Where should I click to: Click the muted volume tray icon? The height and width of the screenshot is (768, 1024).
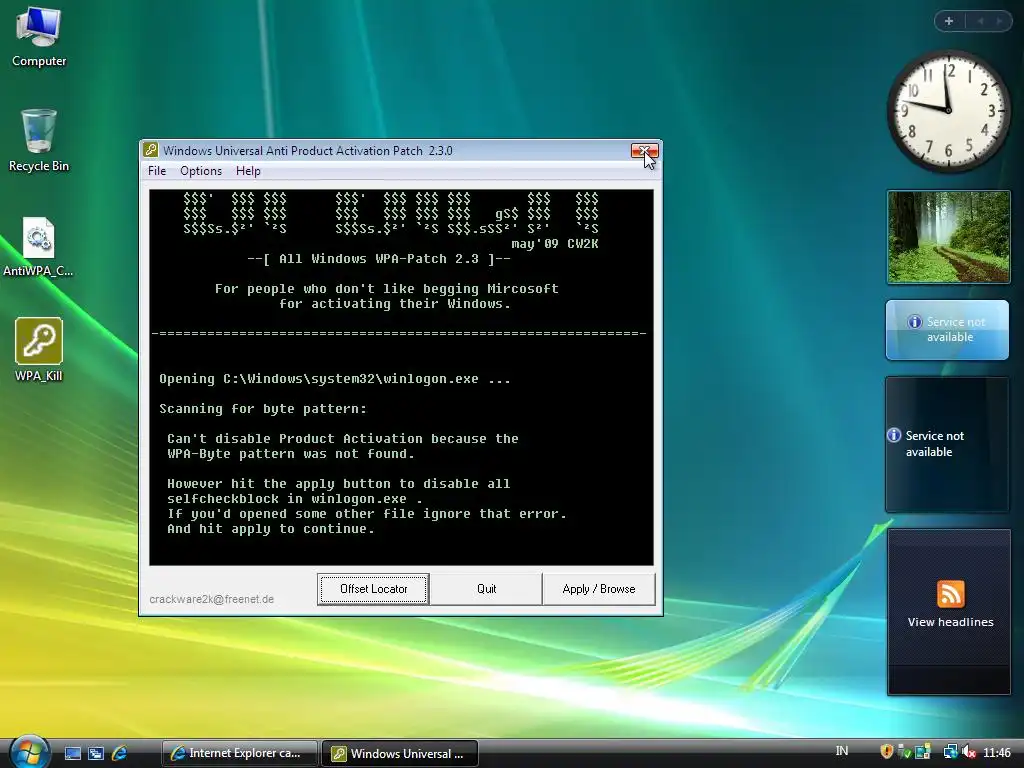[968, 752]
